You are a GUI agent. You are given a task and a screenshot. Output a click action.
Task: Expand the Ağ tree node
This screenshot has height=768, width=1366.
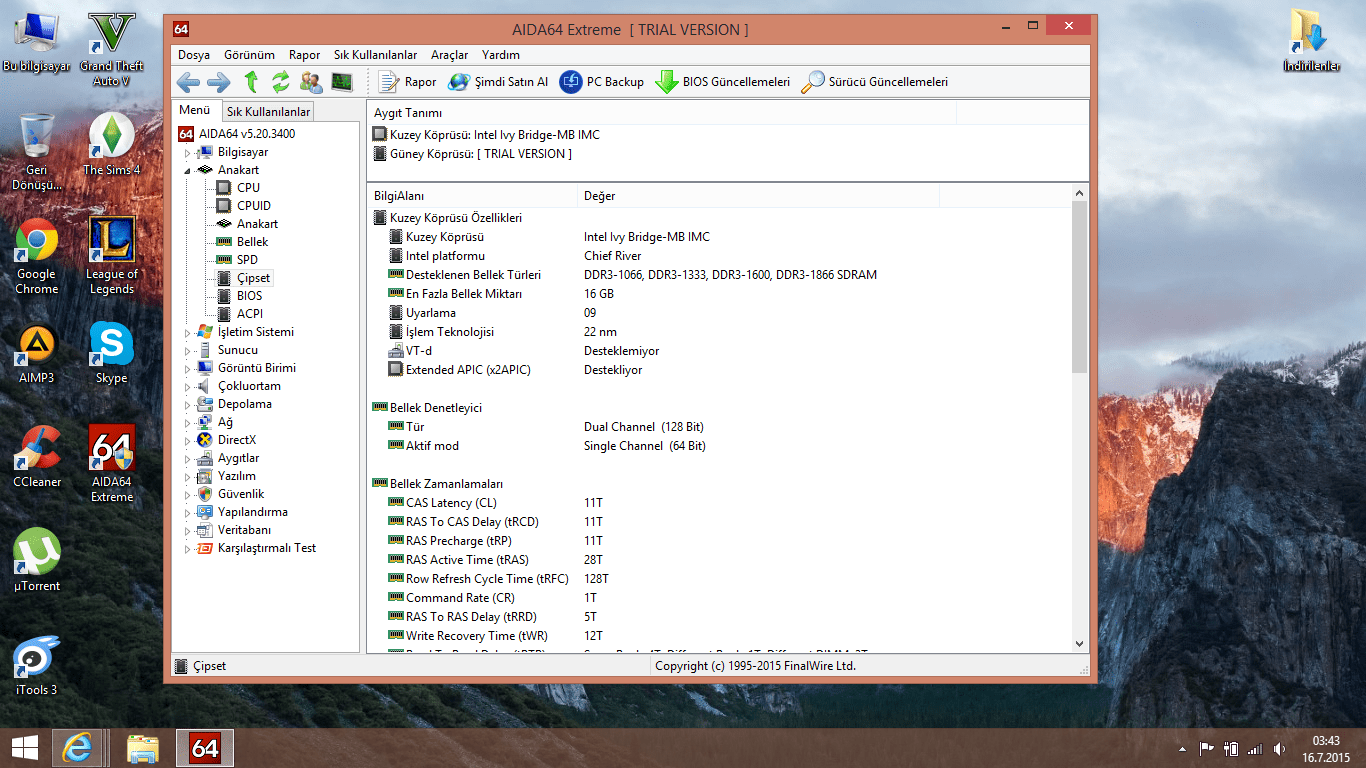[x=186, y=423]
